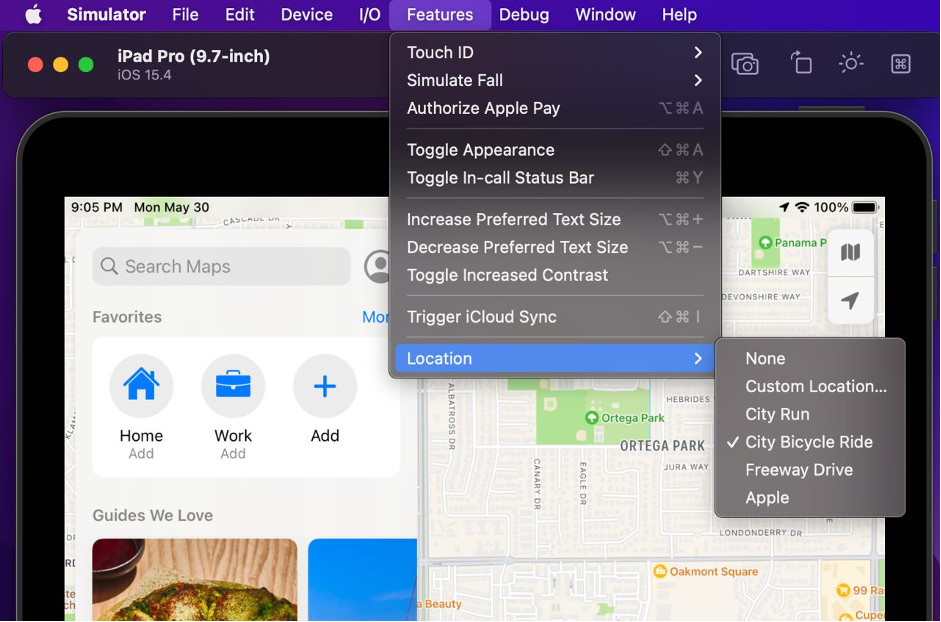
Task: Tap the Work briefcase favorite icon
Action: pos(233,385)
